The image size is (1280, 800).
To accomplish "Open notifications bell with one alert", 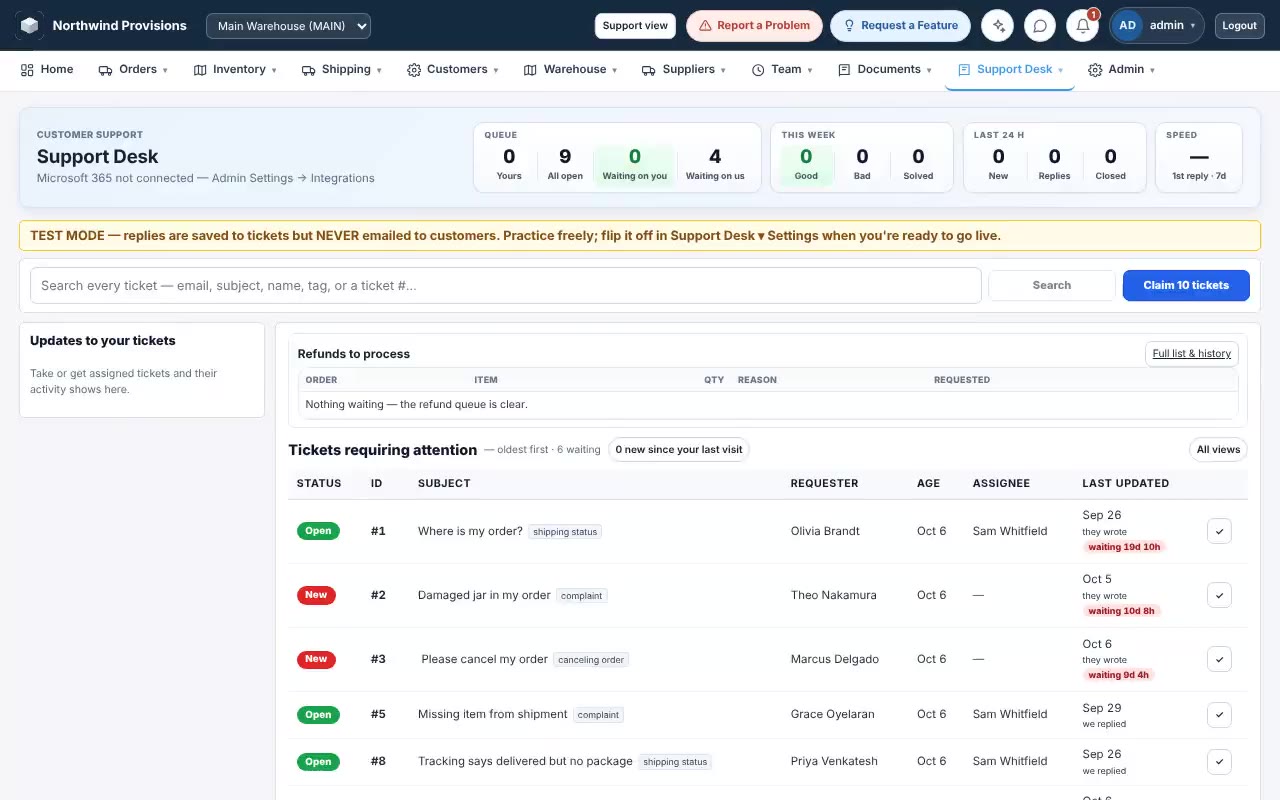I will [x=1083, y=26].
